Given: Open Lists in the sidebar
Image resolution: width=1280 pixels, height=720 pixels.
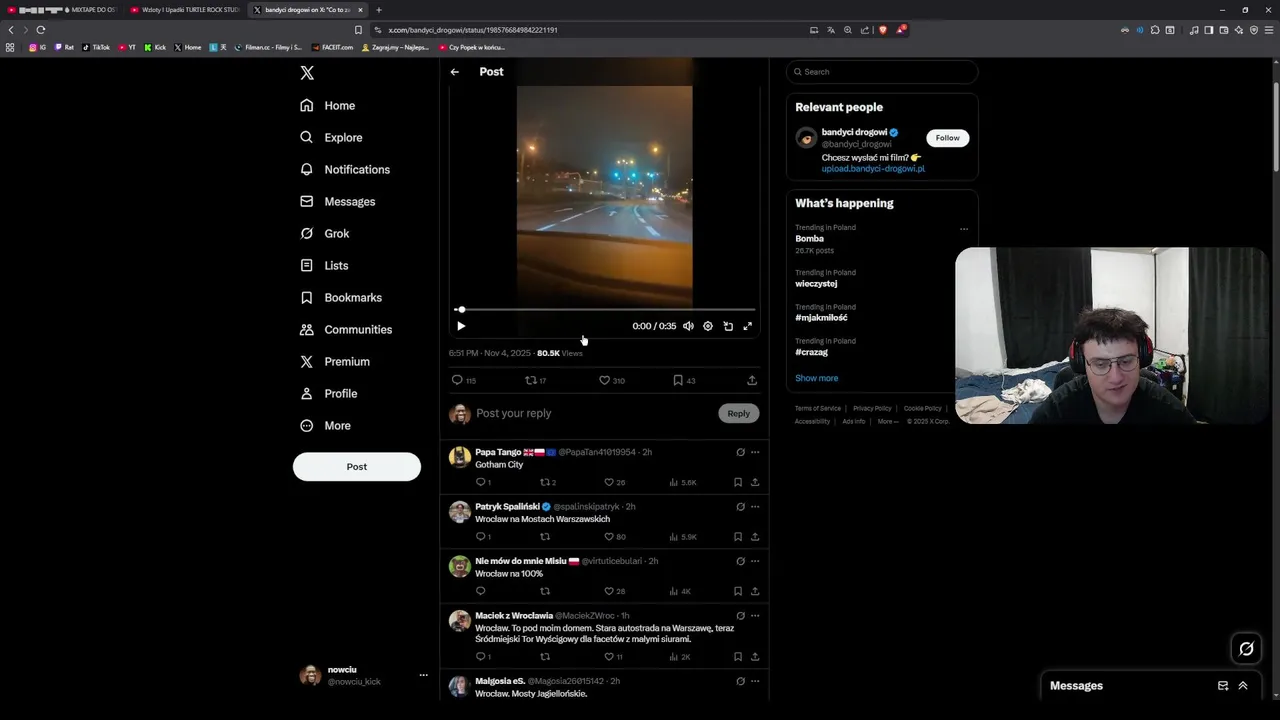Looking at the screenshot, I should [324, 266].
